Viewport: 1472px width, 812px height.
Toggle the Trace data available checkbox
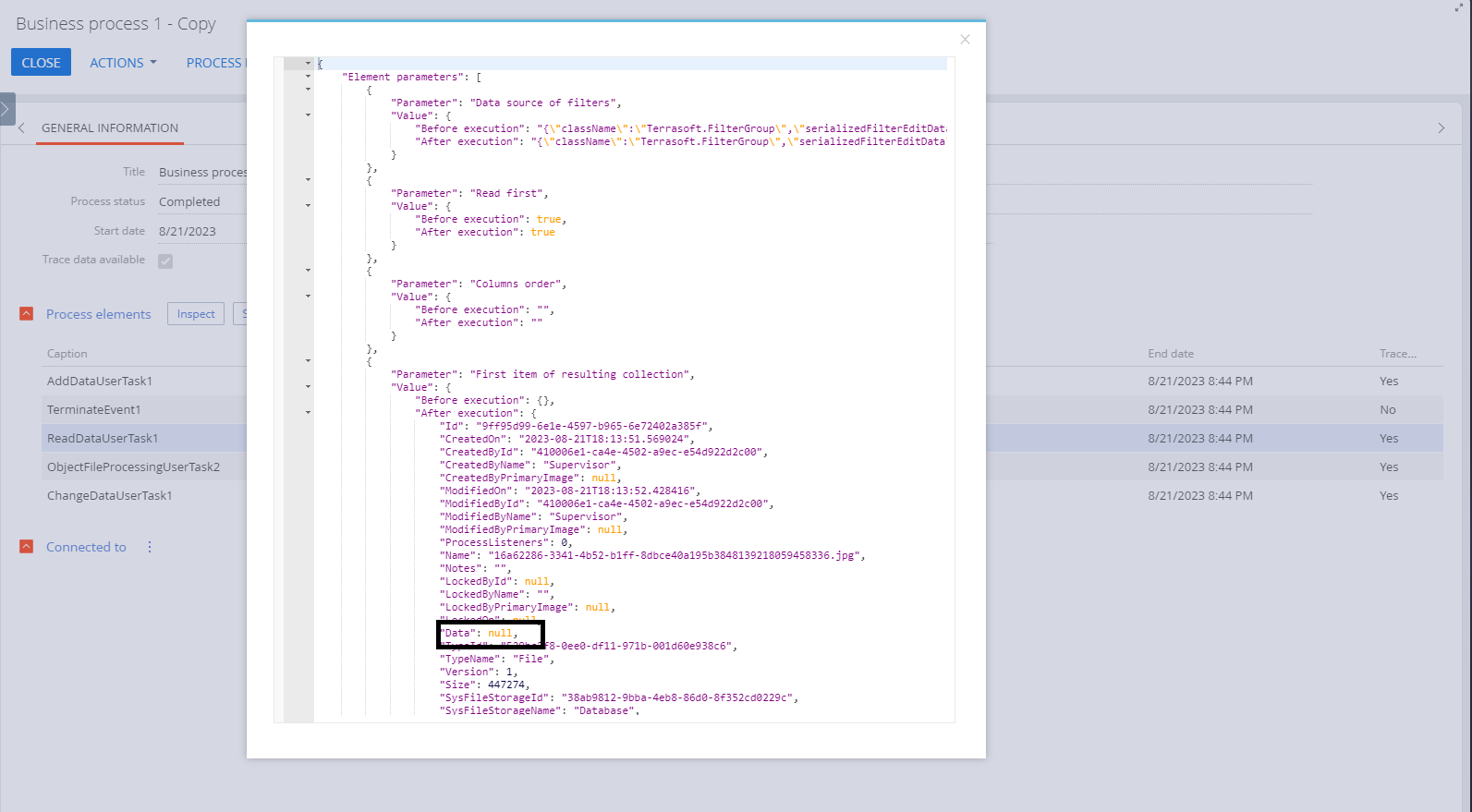(165, 261)
